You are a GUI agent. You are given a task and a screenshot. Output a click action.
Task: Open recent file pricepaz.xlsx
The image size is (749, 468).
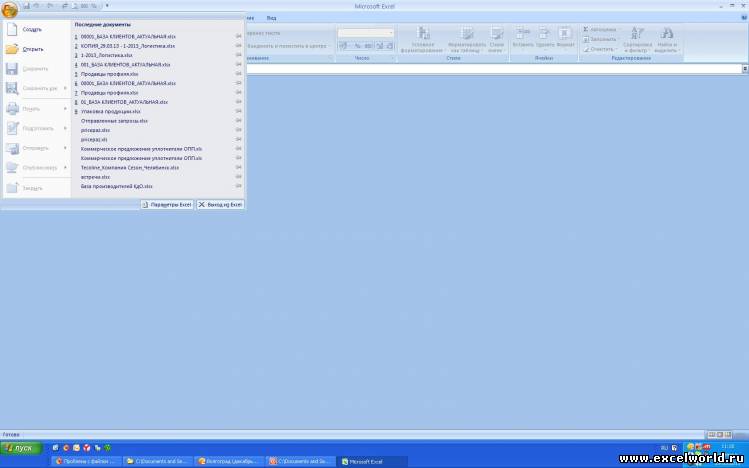[x=95, y=130]
